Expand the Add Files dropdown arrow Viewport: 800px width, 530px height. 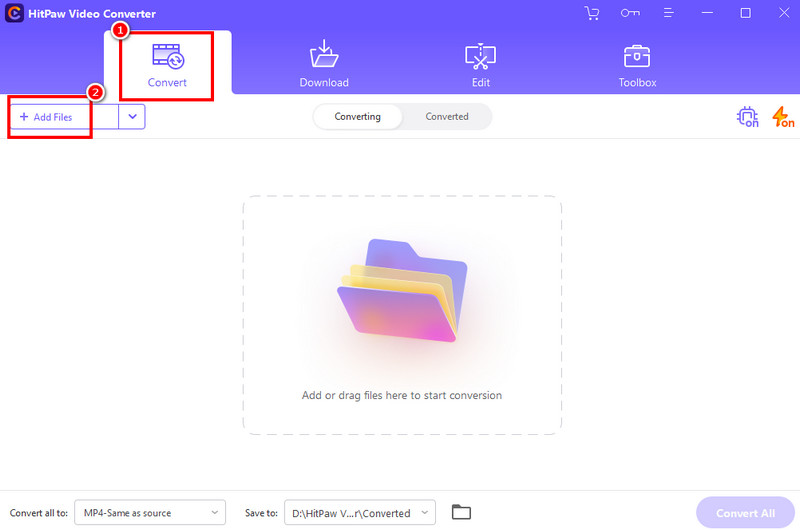click(x=132, y=117)
